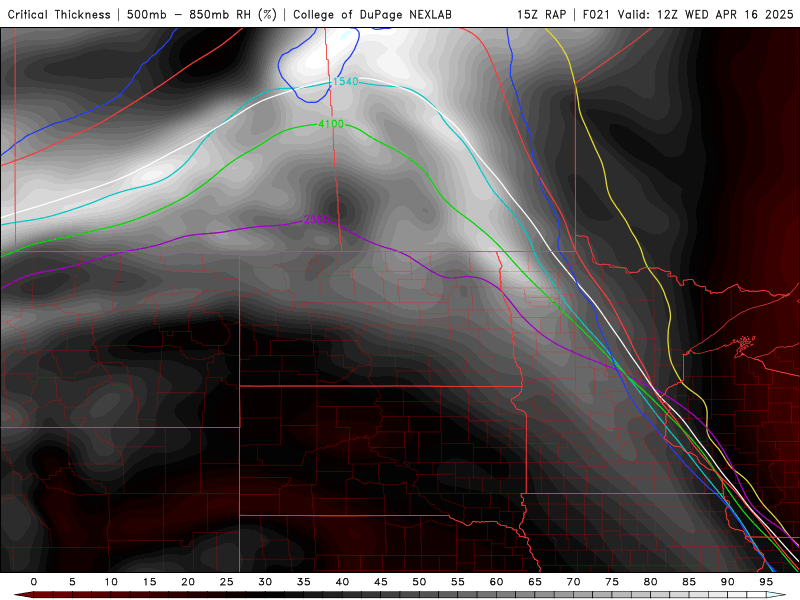
Task: Click the "F021" forecast hour text
Action: (x=597, y=15)
